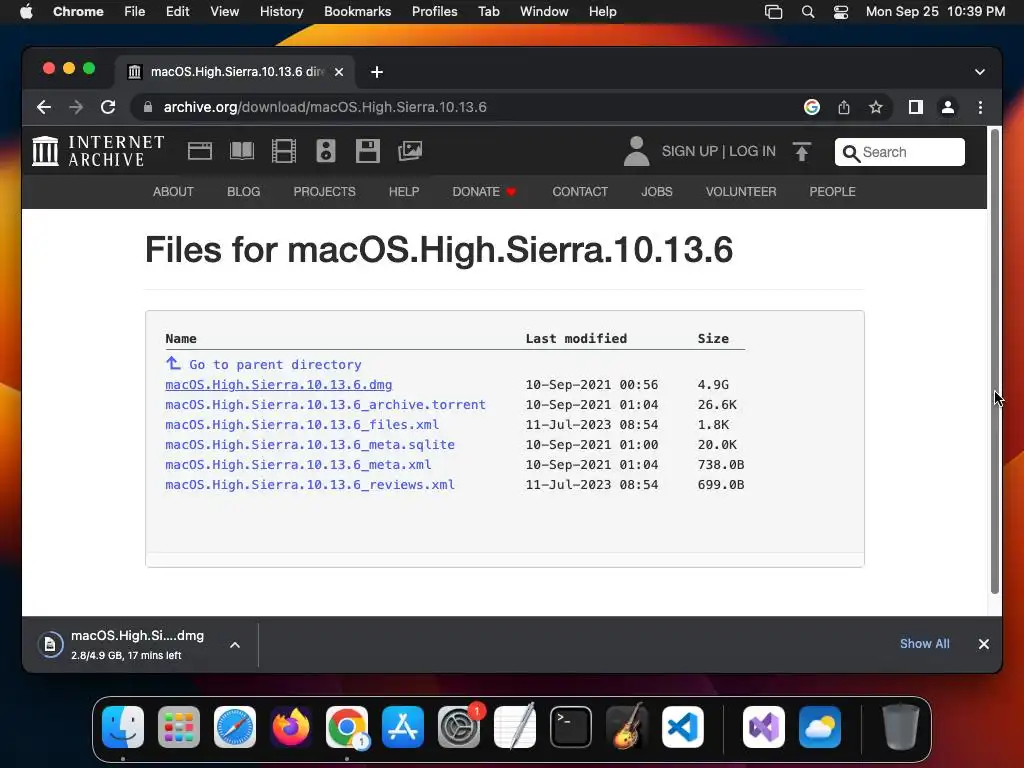Open the JOBS navigation link
The image size is (1024, 768).
(x=657, y=191)
